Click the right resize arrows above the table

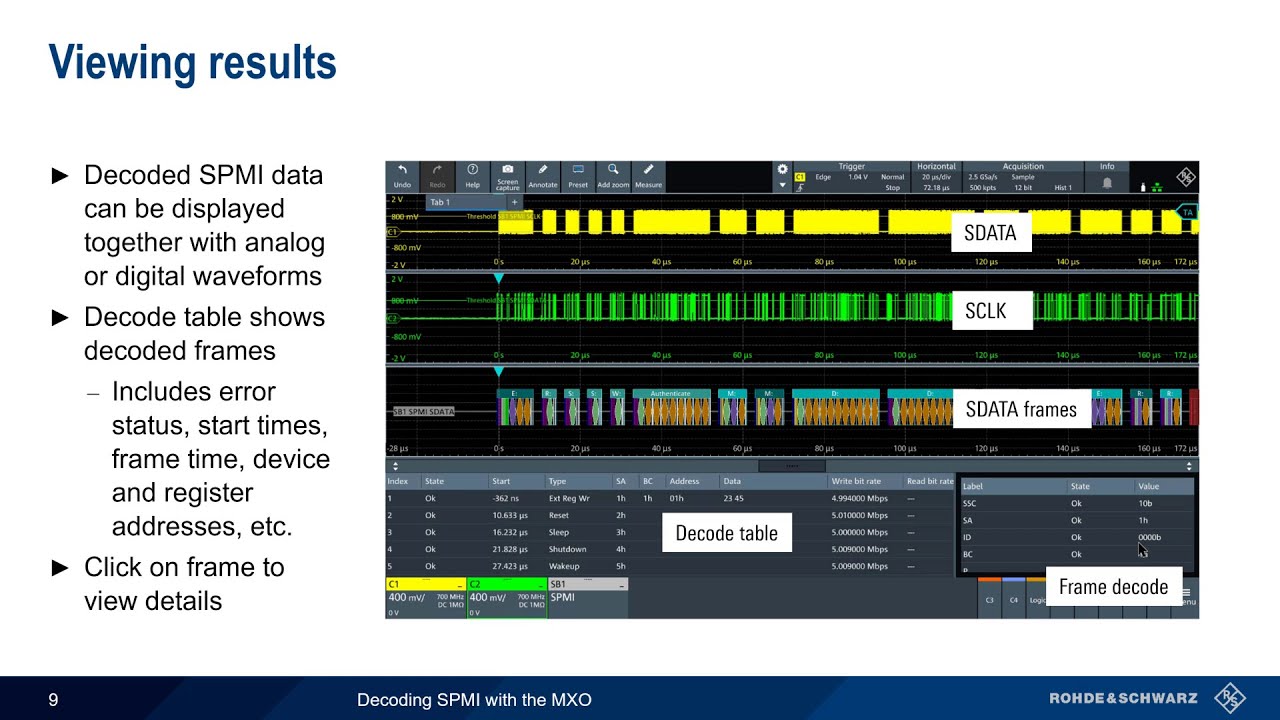point(1188,466)
